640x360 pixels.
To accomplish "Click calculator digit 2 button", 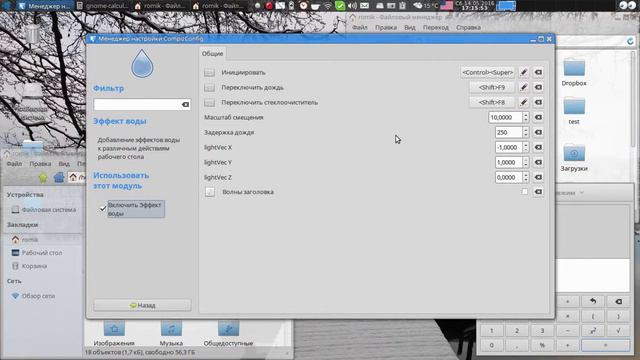I will click(x=517, y=331).
